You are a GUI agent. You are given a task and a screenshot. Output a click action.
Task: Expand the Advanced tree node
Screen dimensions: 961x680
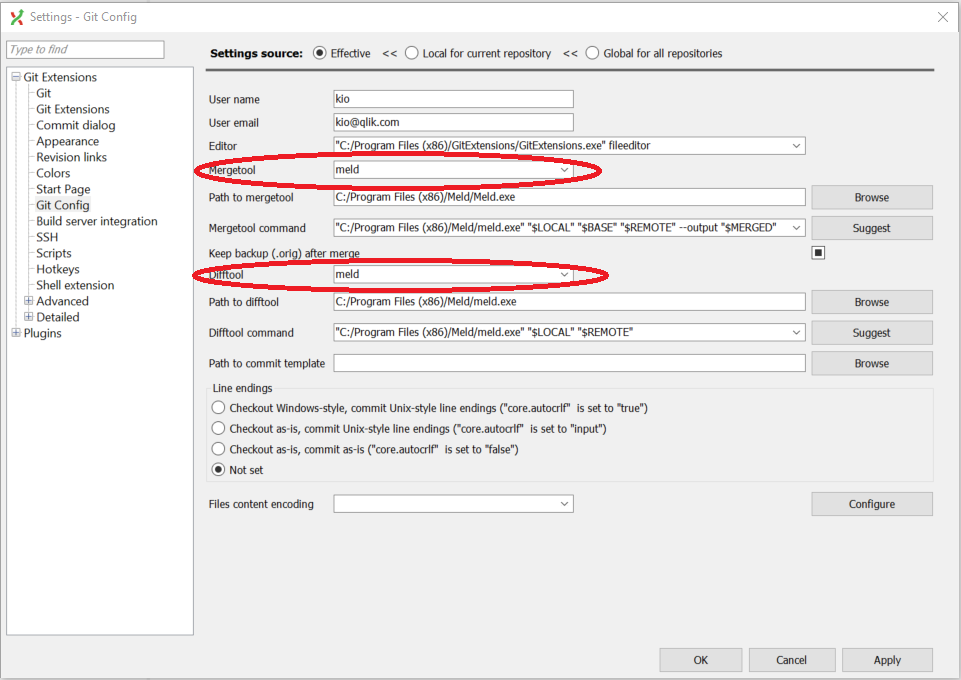[x=29, y=301]
